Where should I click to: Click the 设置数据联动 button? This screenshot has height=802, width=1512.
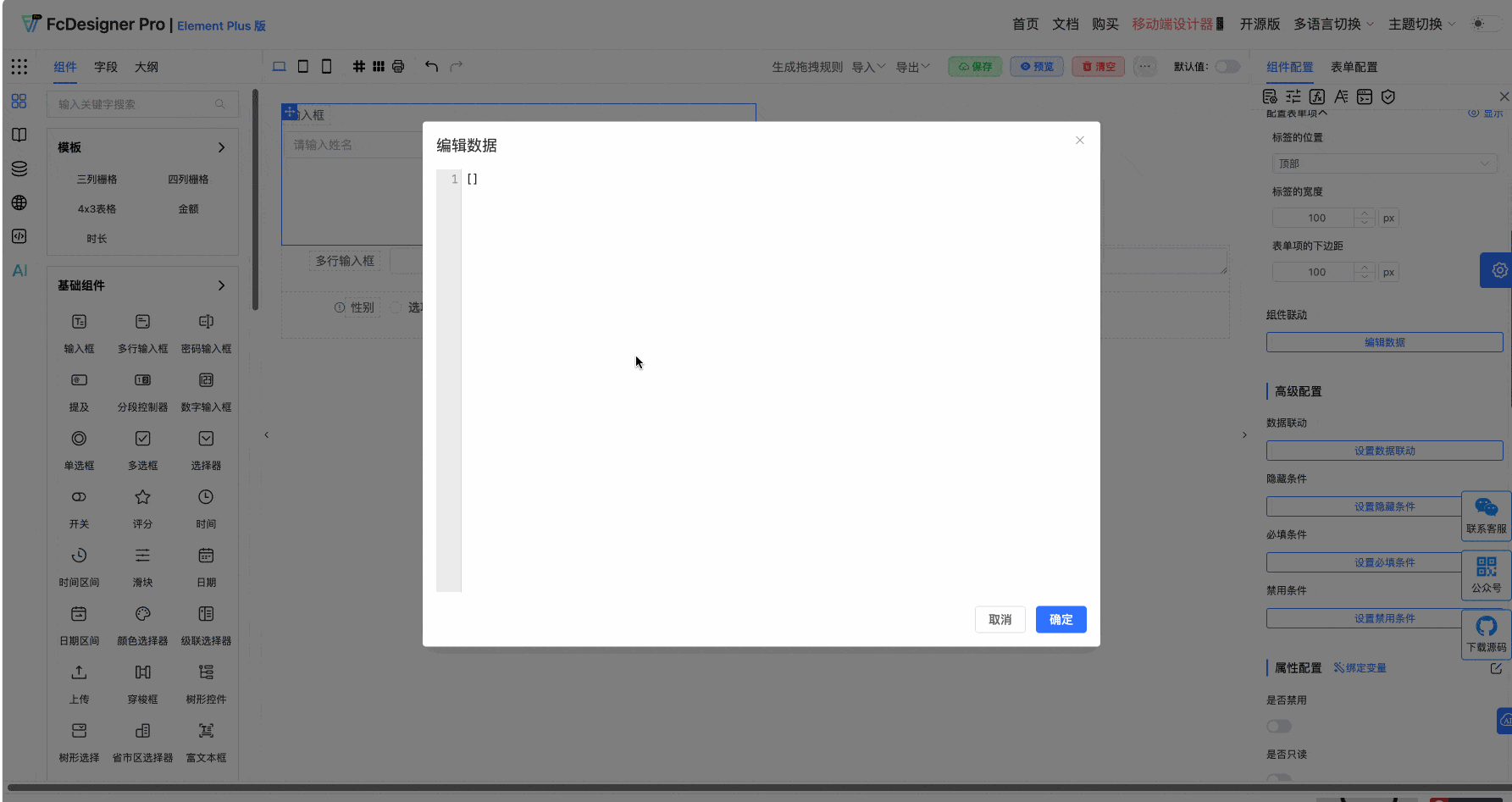pyautogui.click(x=1384, y=450)
